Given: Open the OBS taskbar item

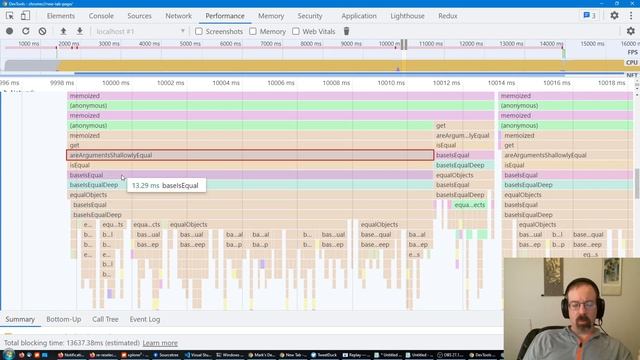Looking at the screenshot, I should (450, 355).
